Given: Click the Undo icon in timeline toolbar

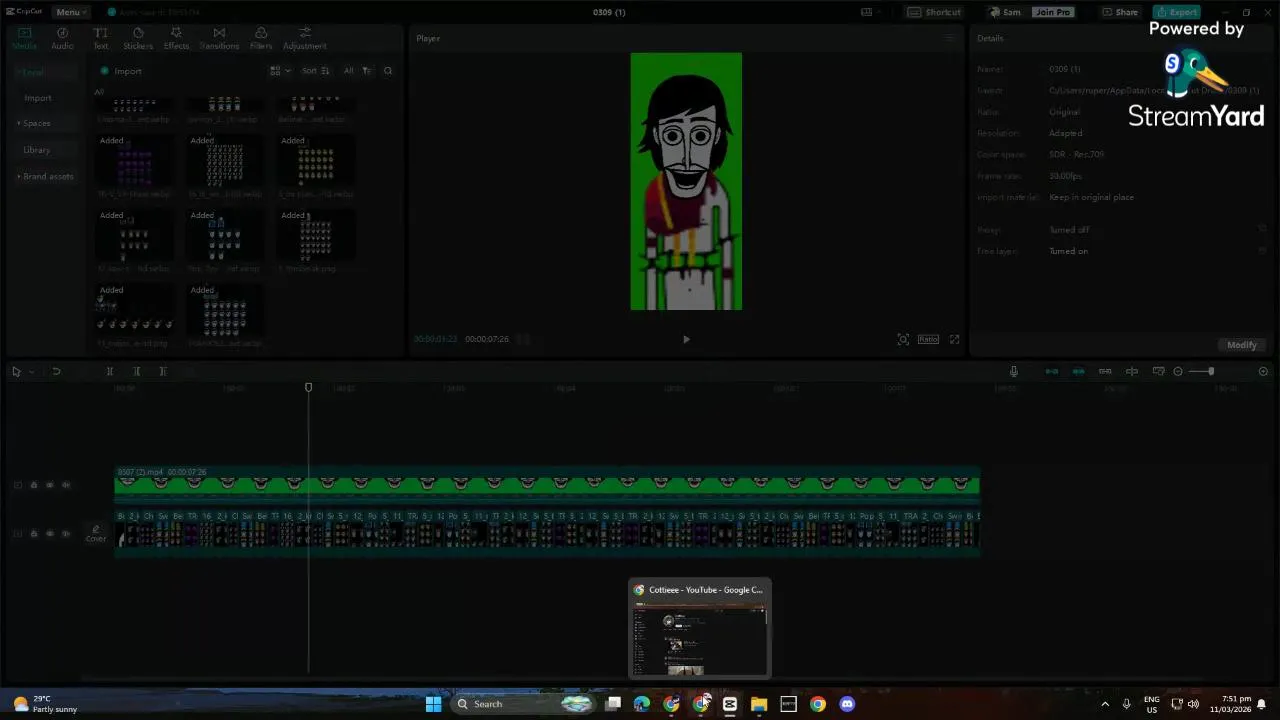Looking at the screenshot, I should coord(56,371).
